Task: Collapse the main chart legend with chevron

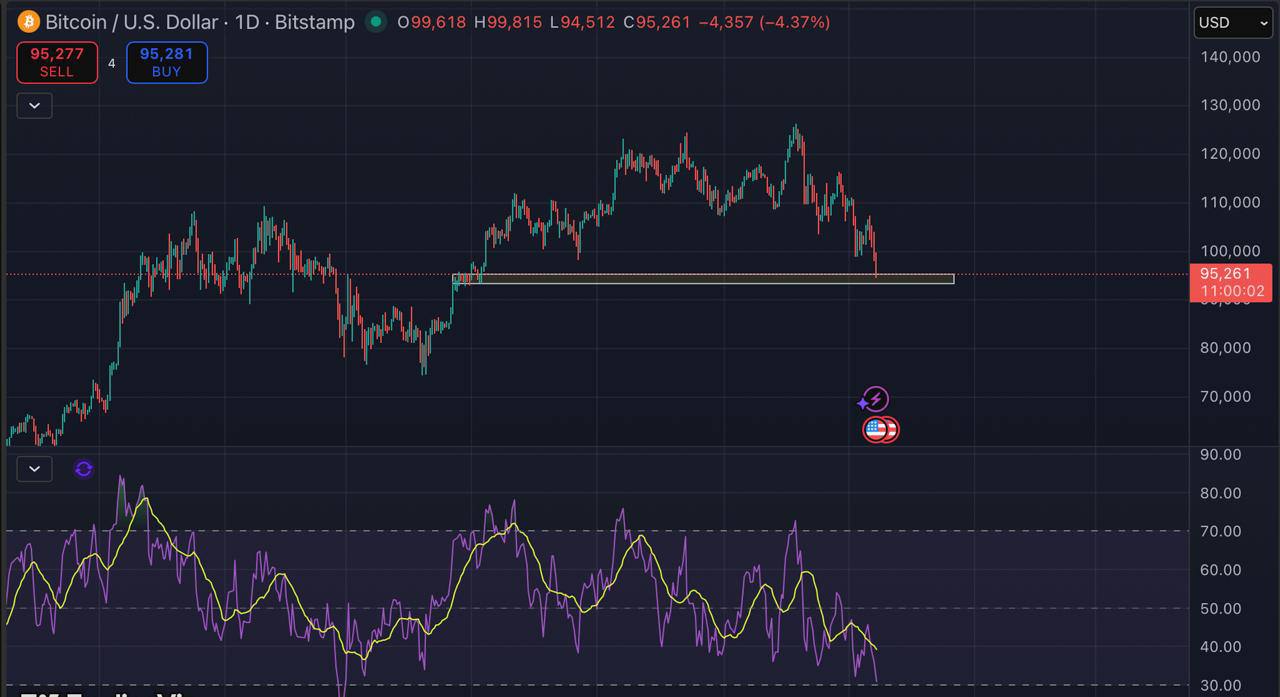Action: pyautogui.click(x=34, y=105)
